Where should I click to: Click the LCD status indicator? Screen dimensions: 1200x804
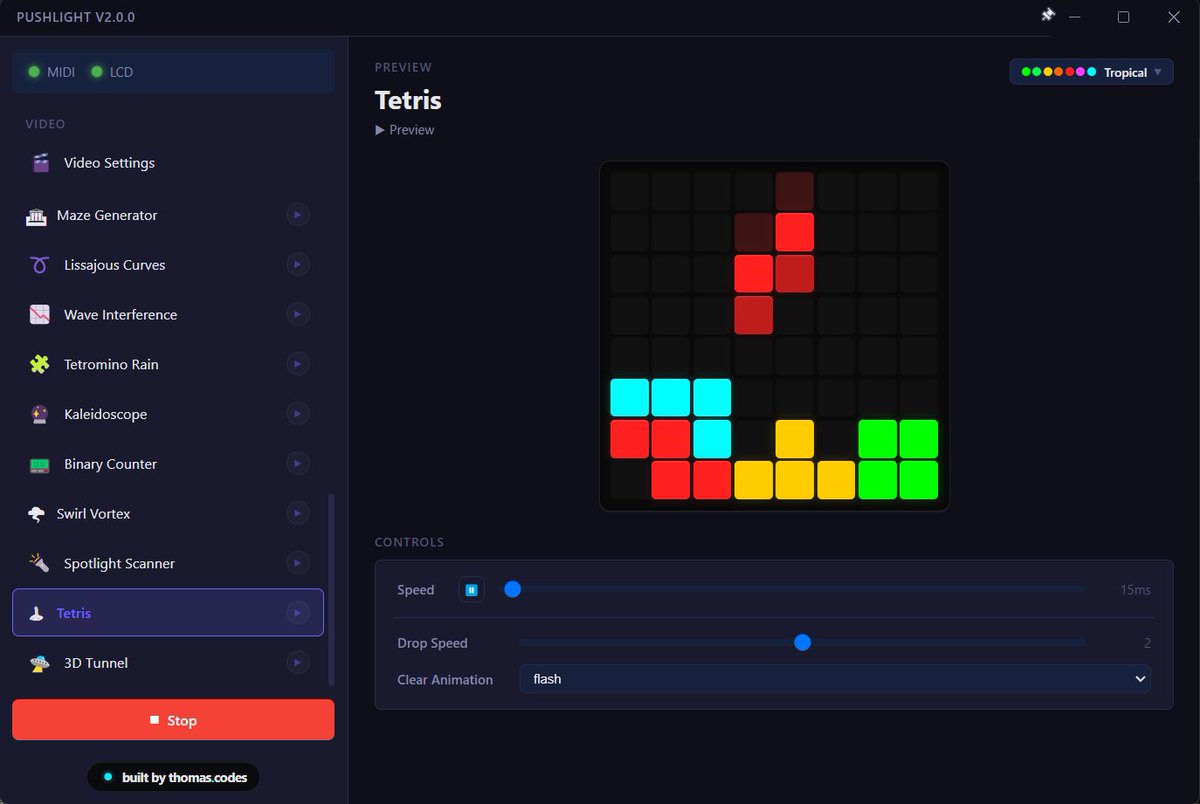(x=112, y=72)
